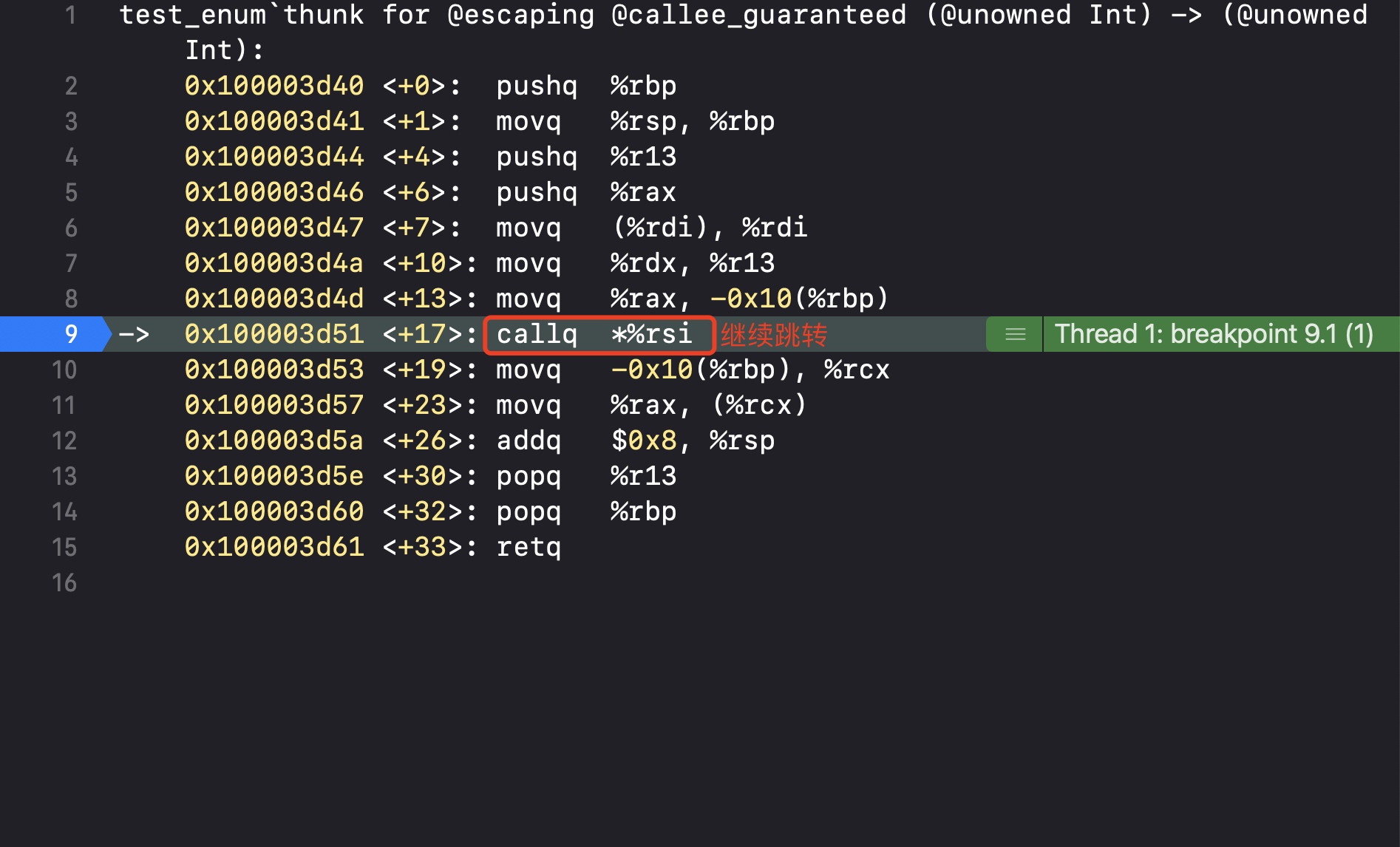Click the 'retq' instruction on the last line

point(529,547)
